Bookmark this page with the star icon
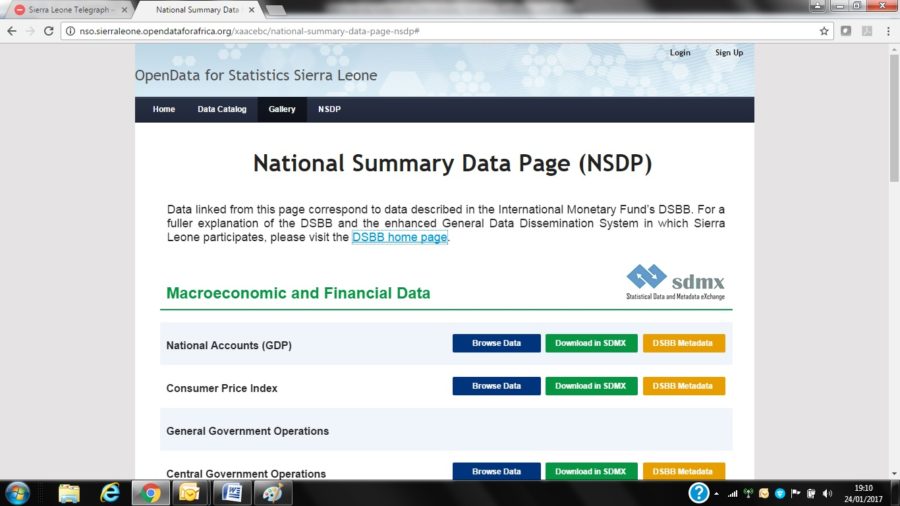Viewport: 900px width, 506px height. click(824, 31)
